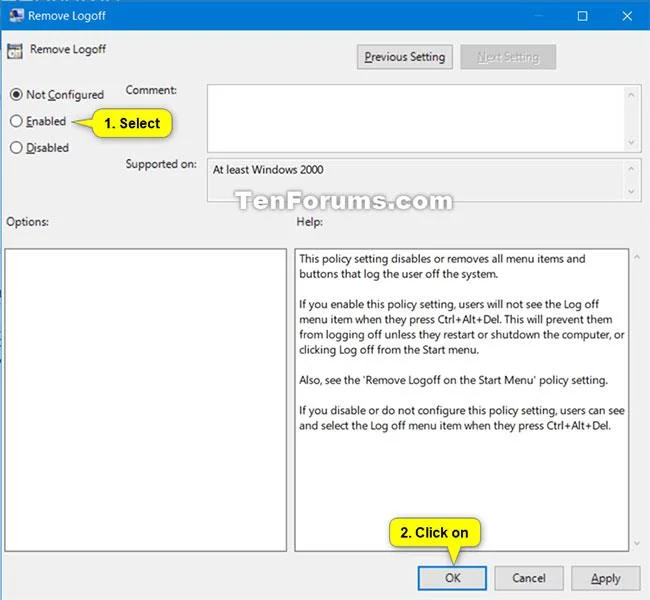Click the Comment box scroll up arrow

(631, 95)
